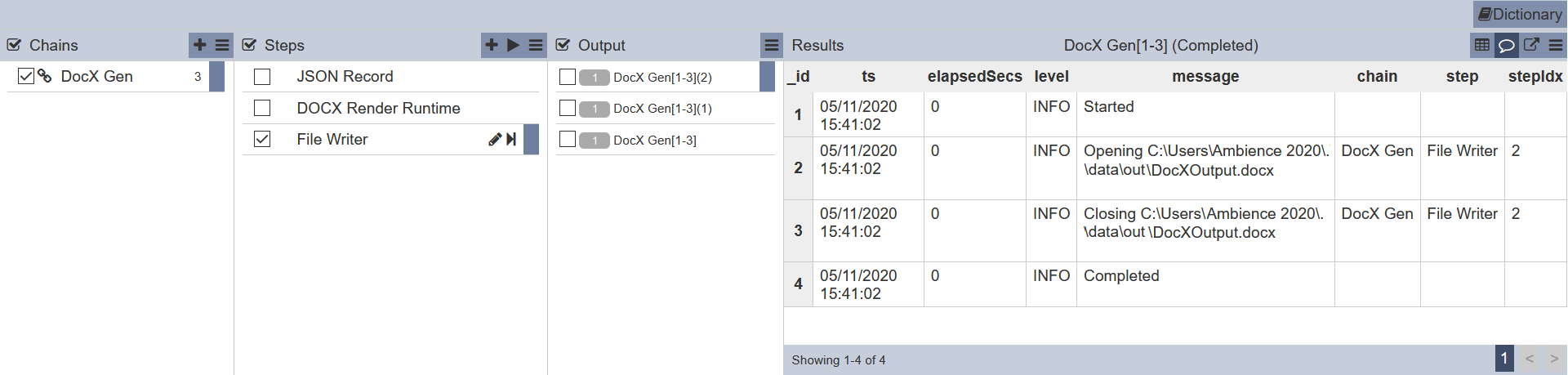Open results in external window icon
This screenshot has width=1568, height=375.
pos(1531,45)
